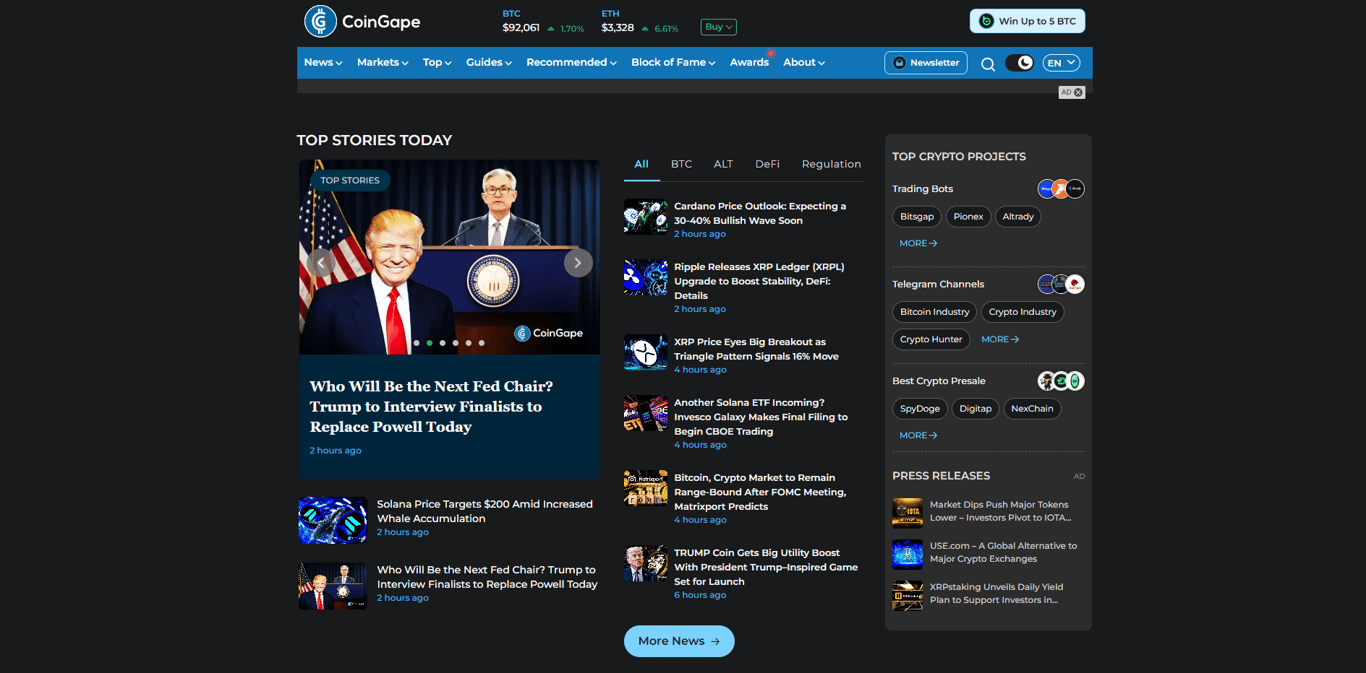Expand the Markets menu
This screenshot has height=673, width=1366.
tap(381, 62)
